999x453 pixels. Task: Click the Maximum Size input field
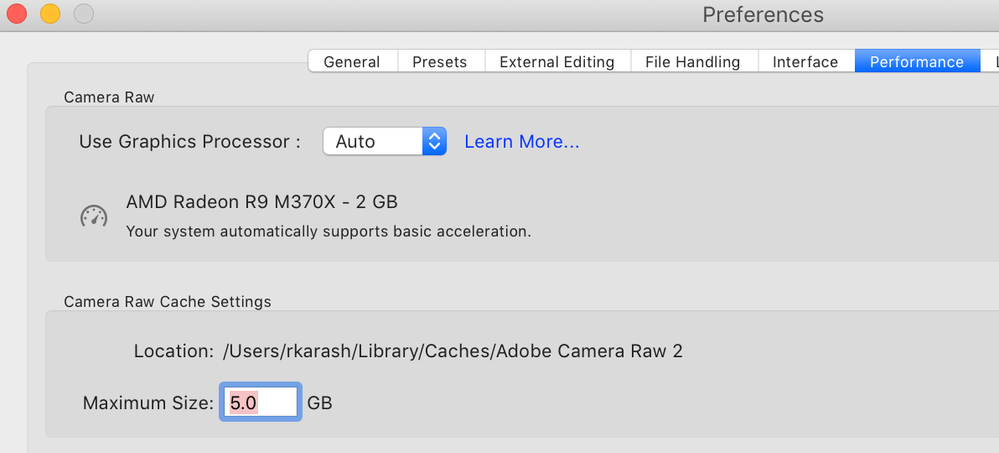260,403
